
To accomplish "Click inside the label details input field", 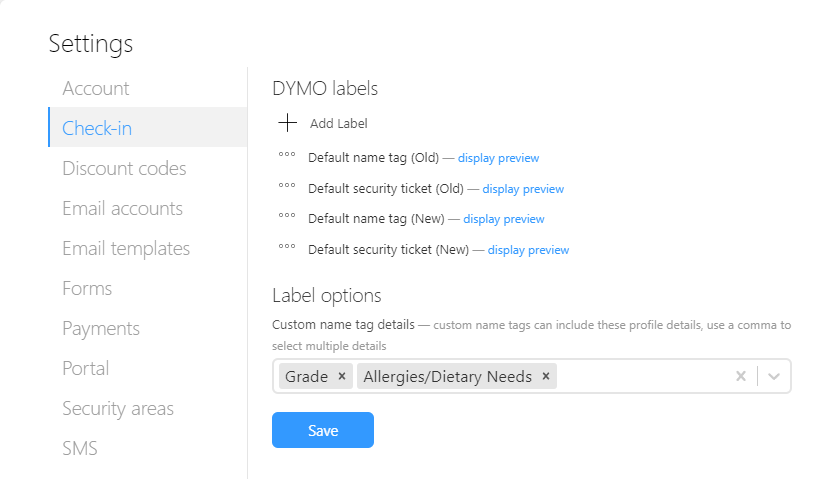I will click(640, 376).
